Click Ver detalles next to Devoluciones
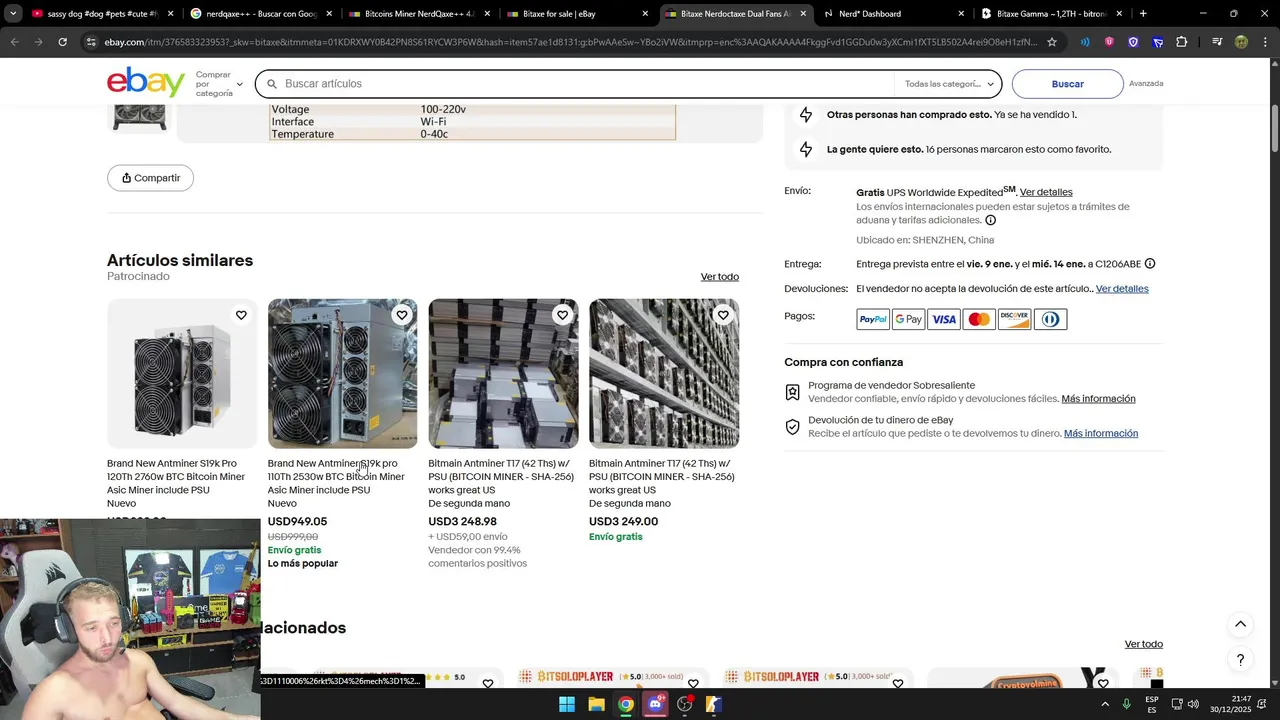Screen dimensions: 1280x720 (x=1122, y=289)
